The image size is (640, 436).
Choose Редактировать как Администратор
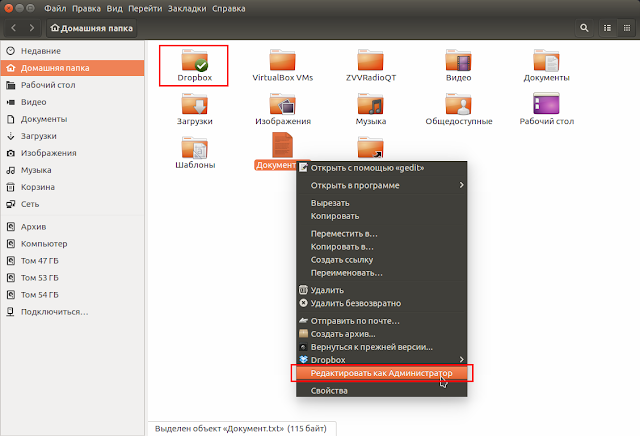click(x=382, y=373)
